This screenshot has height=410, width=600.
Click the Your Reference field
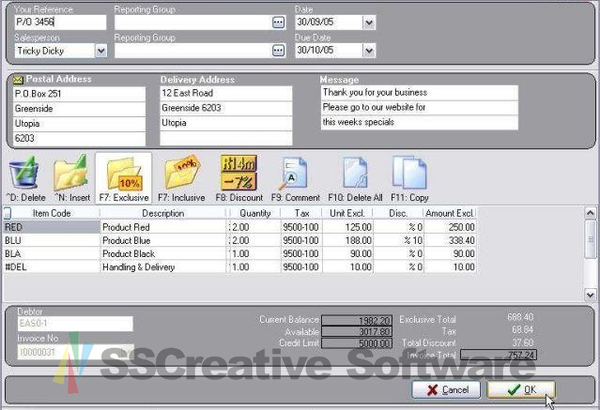click(60, 22)
